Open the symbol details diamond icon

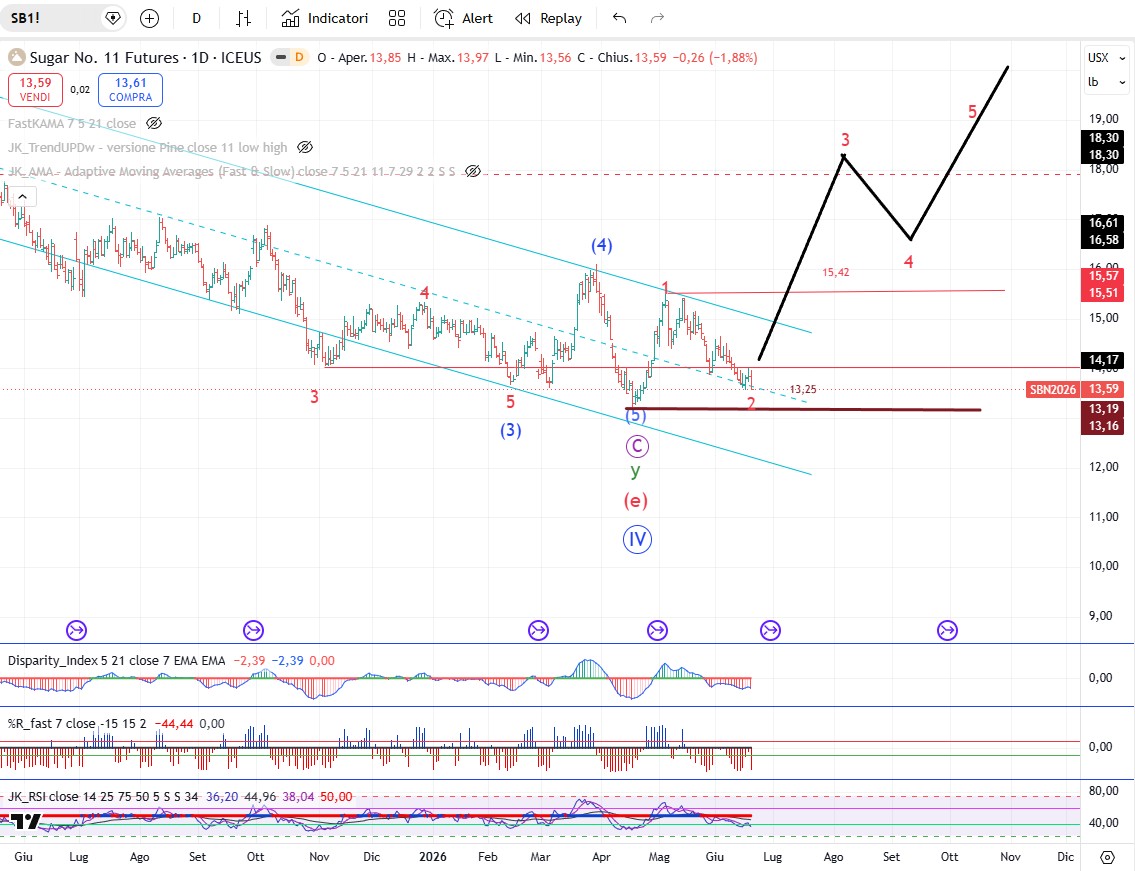point(113,18)
